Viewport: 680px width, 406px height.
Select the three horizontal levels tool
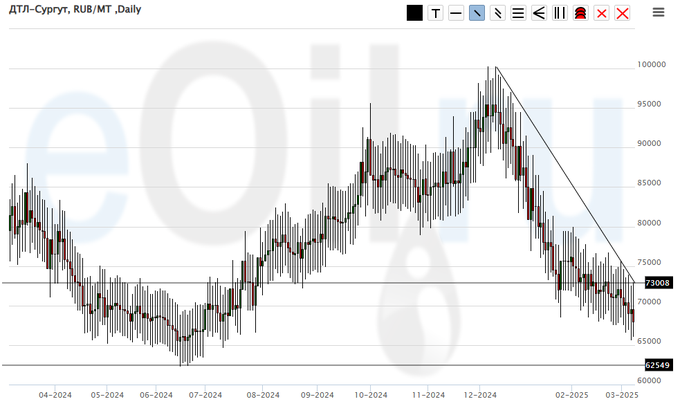pyautogui.click(x=518, y=13)
